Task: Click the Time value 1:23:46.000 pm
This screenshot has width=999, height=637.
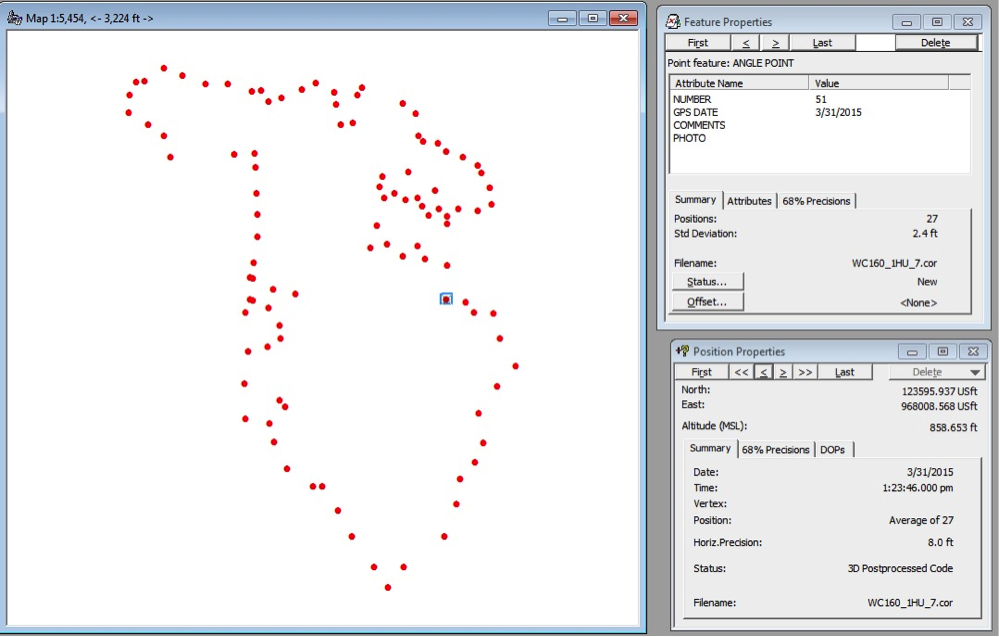Action: [917, 488]
